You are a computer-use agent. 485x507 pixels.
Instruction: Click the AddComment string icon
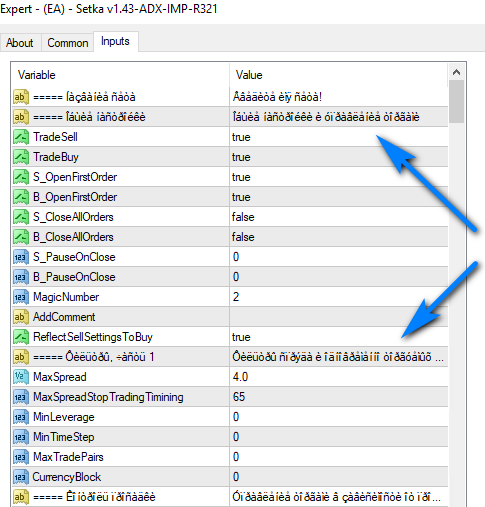point(21,317)
